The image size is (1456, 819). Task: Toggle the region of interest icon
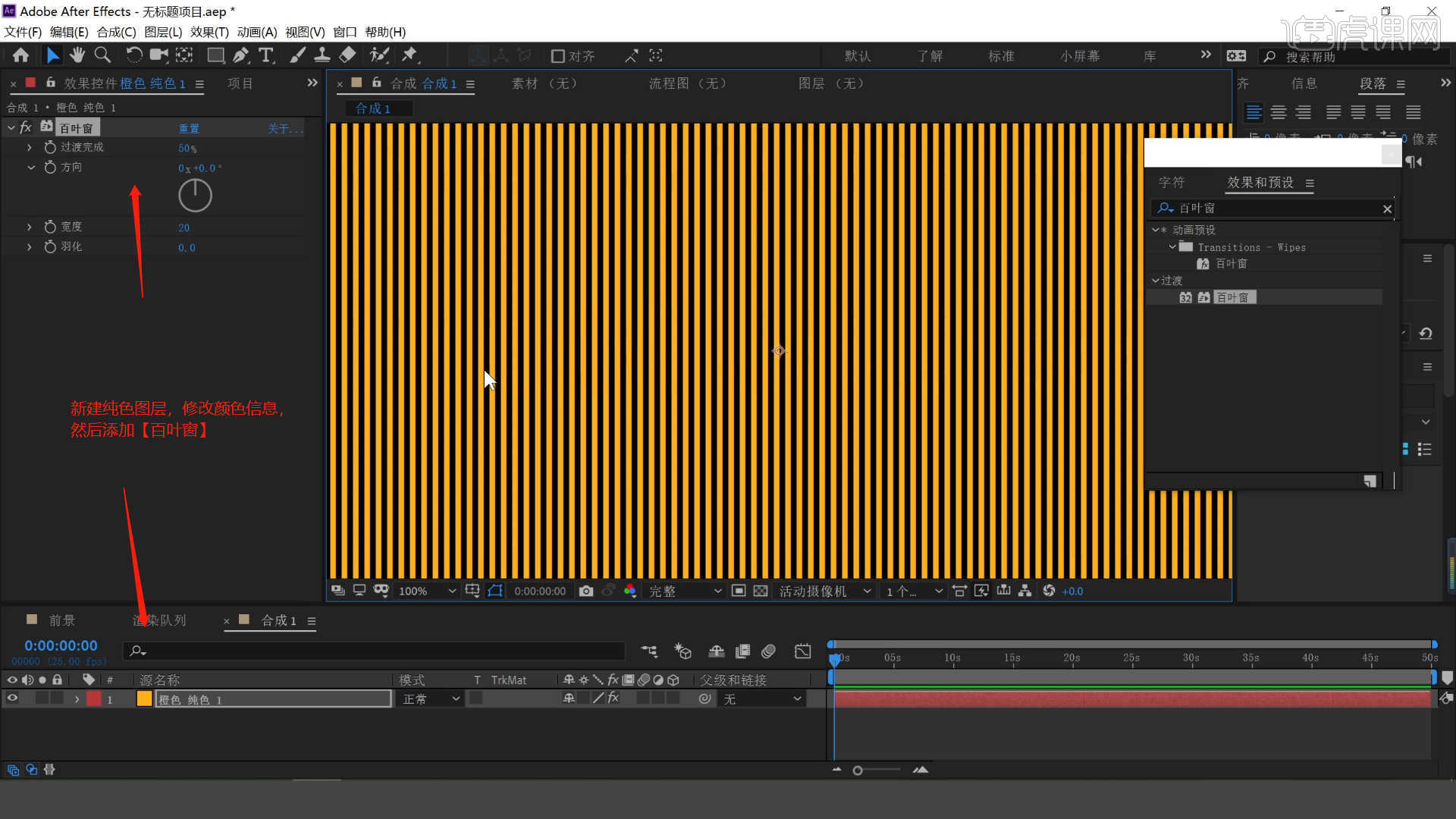coord(739,591)
